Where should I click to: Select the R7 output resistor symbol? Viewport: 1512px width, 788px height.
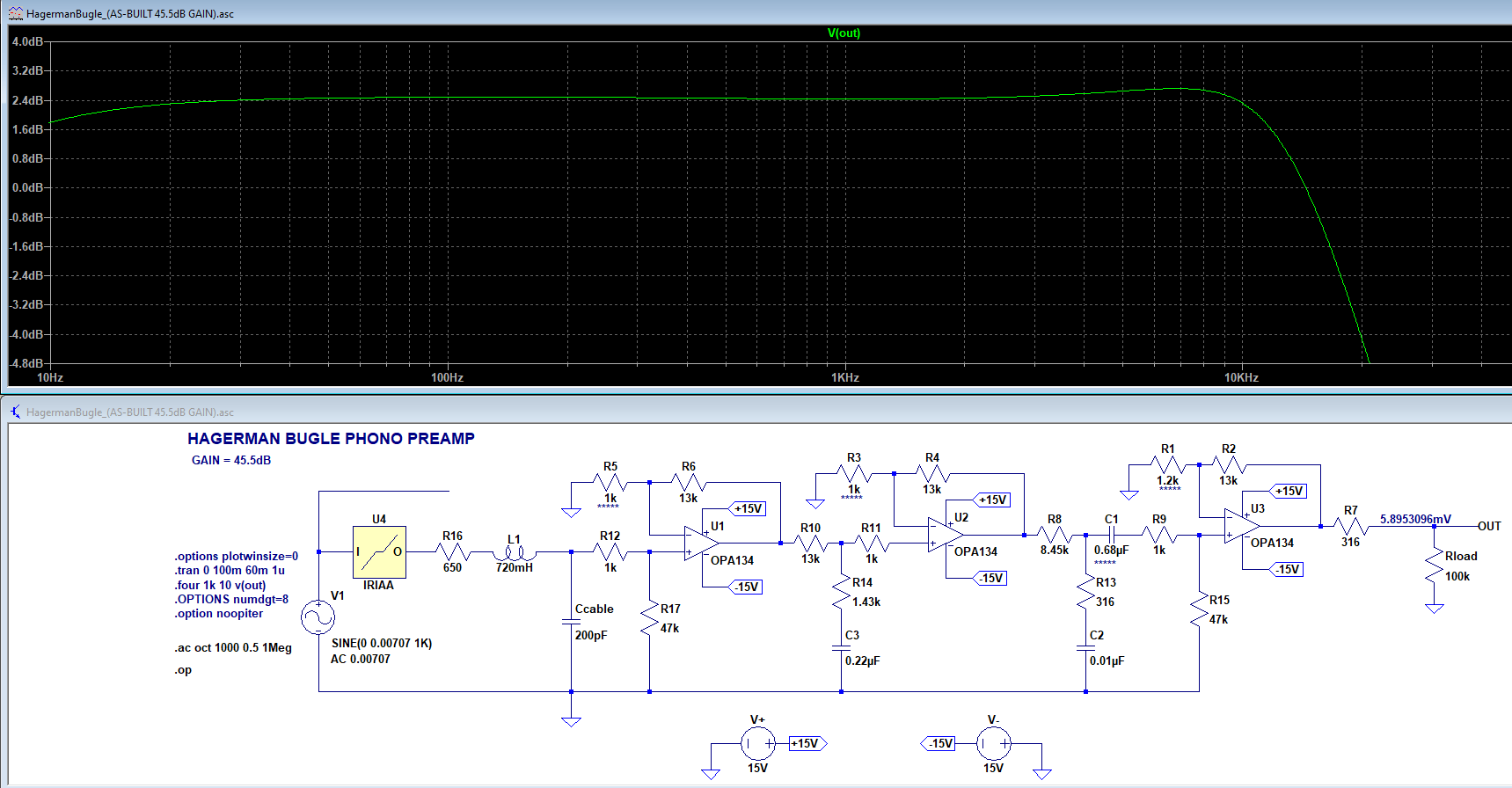pyautogui.click(x=1350, y=526)
